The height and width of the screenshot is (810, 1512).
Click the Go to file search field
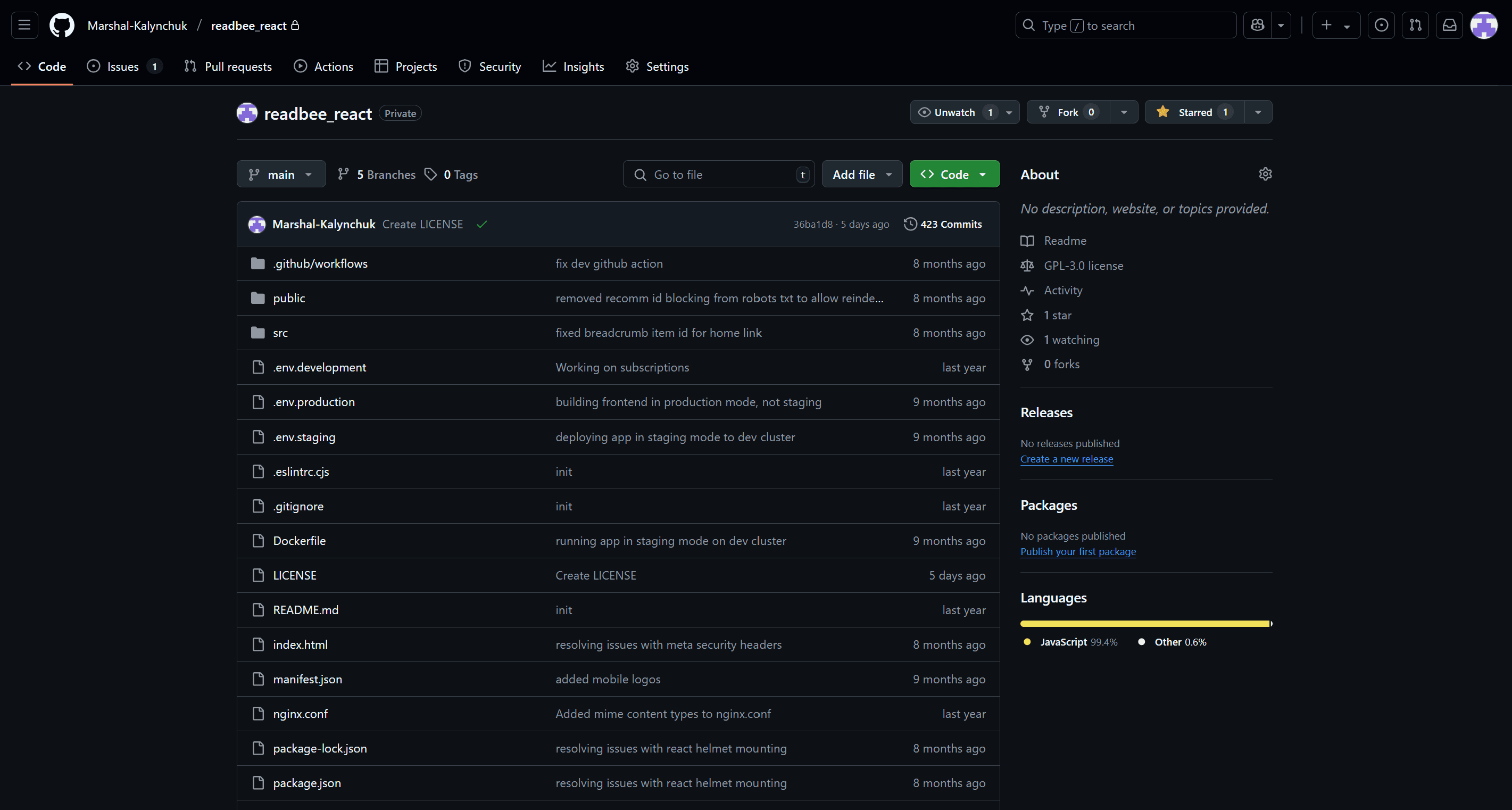click(718, 173)
